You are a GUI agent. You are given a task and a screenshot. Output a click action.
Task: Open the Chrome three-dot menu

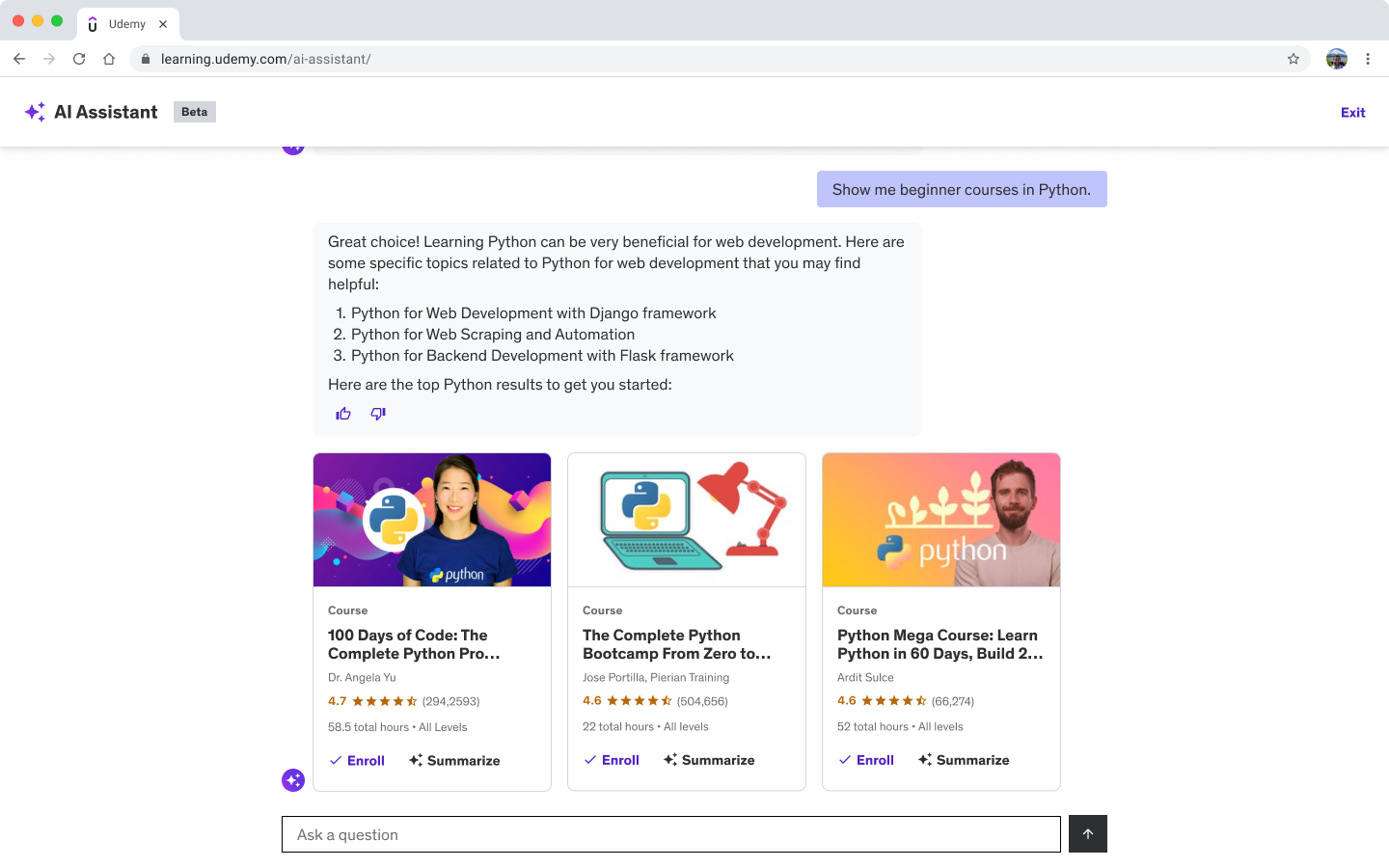[1369, 58]
